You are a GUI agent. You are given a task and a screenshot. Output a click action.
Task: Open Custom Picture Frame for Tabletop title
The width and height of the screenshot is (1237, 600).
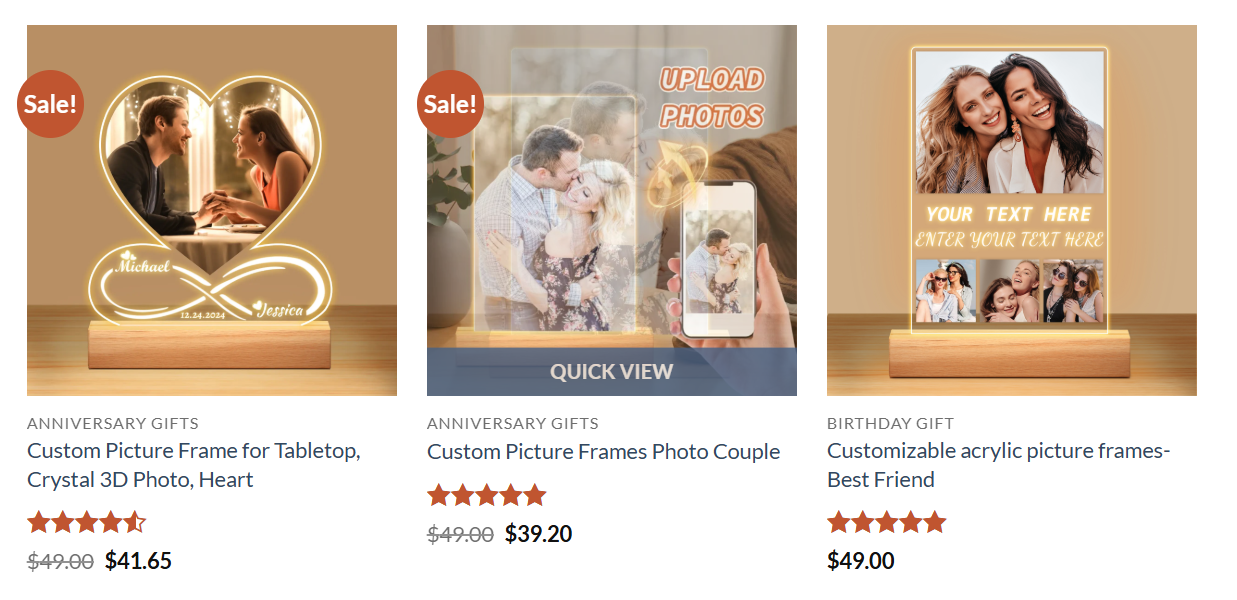coord(194,465)
